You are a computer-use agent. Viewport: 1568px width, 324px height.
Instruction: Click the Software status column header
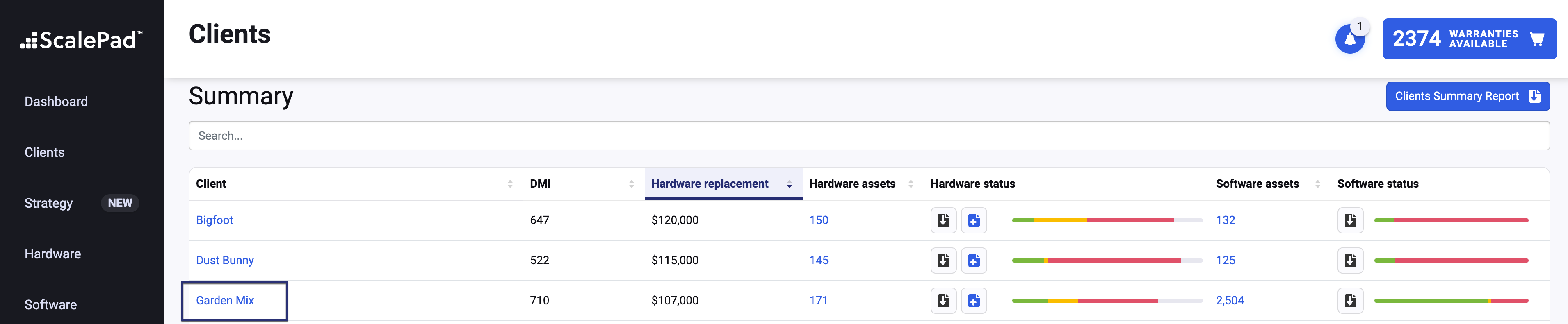[1377, 184]
